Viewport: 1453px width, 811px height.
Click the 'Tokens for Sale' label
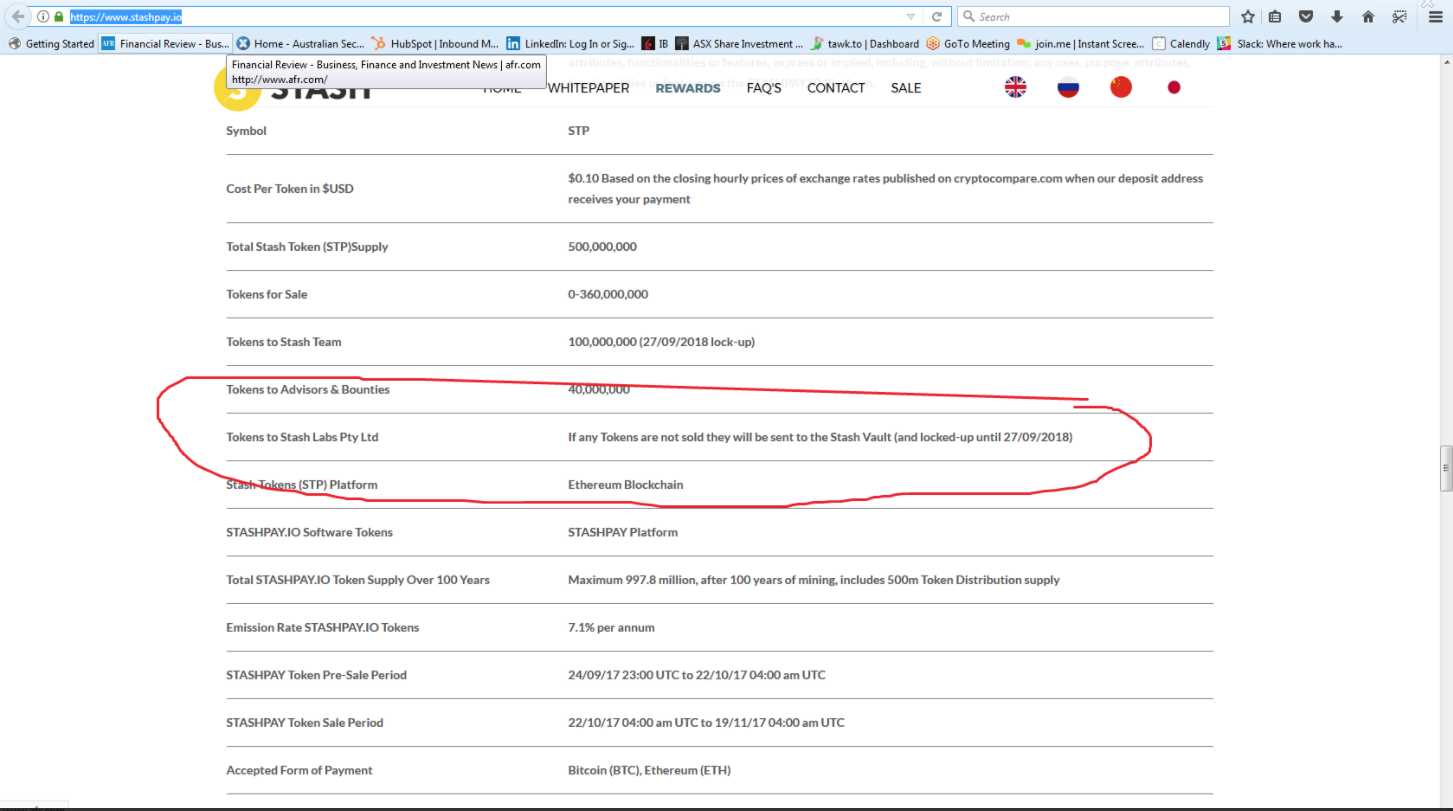pos(267,295)
